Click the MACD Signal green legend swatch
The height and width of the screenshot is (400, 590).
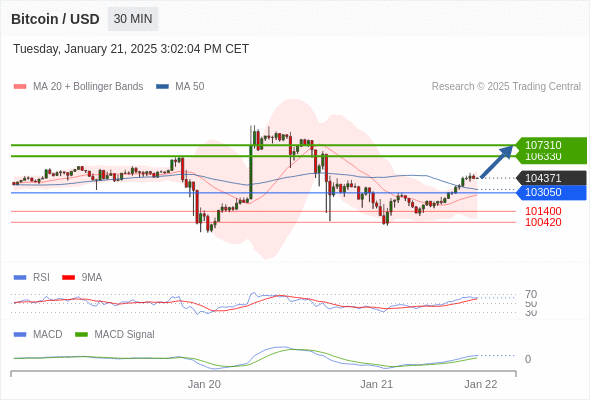coord(81,335)
